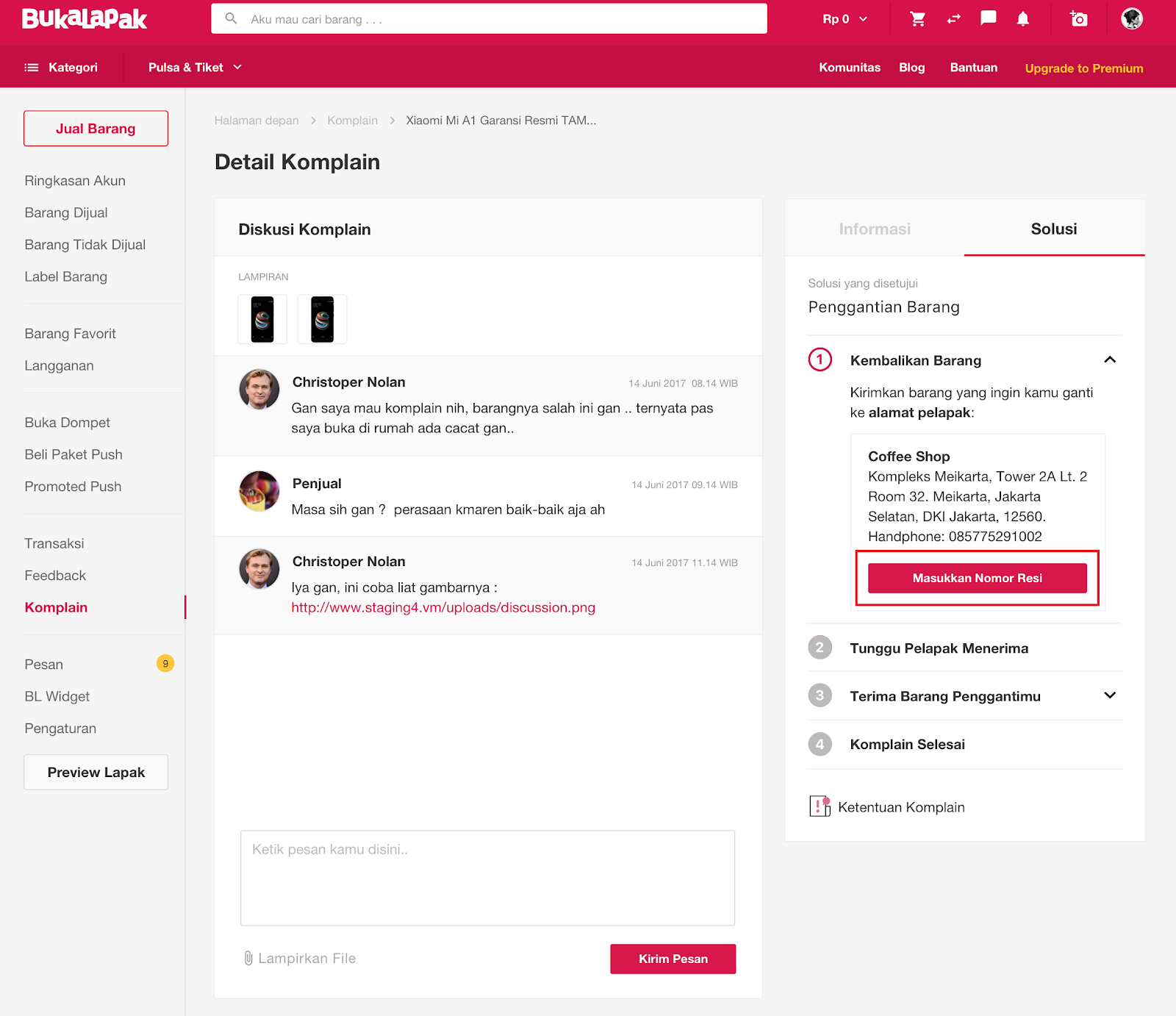
Task: Select the Solusi tab
Action: (1054, 229)
